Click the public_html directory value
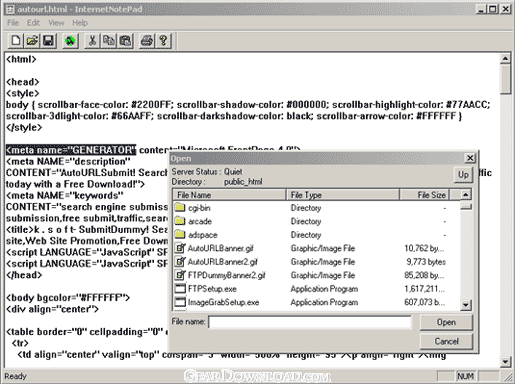Viewport: 515px width, 384px height. coord(243,182)
